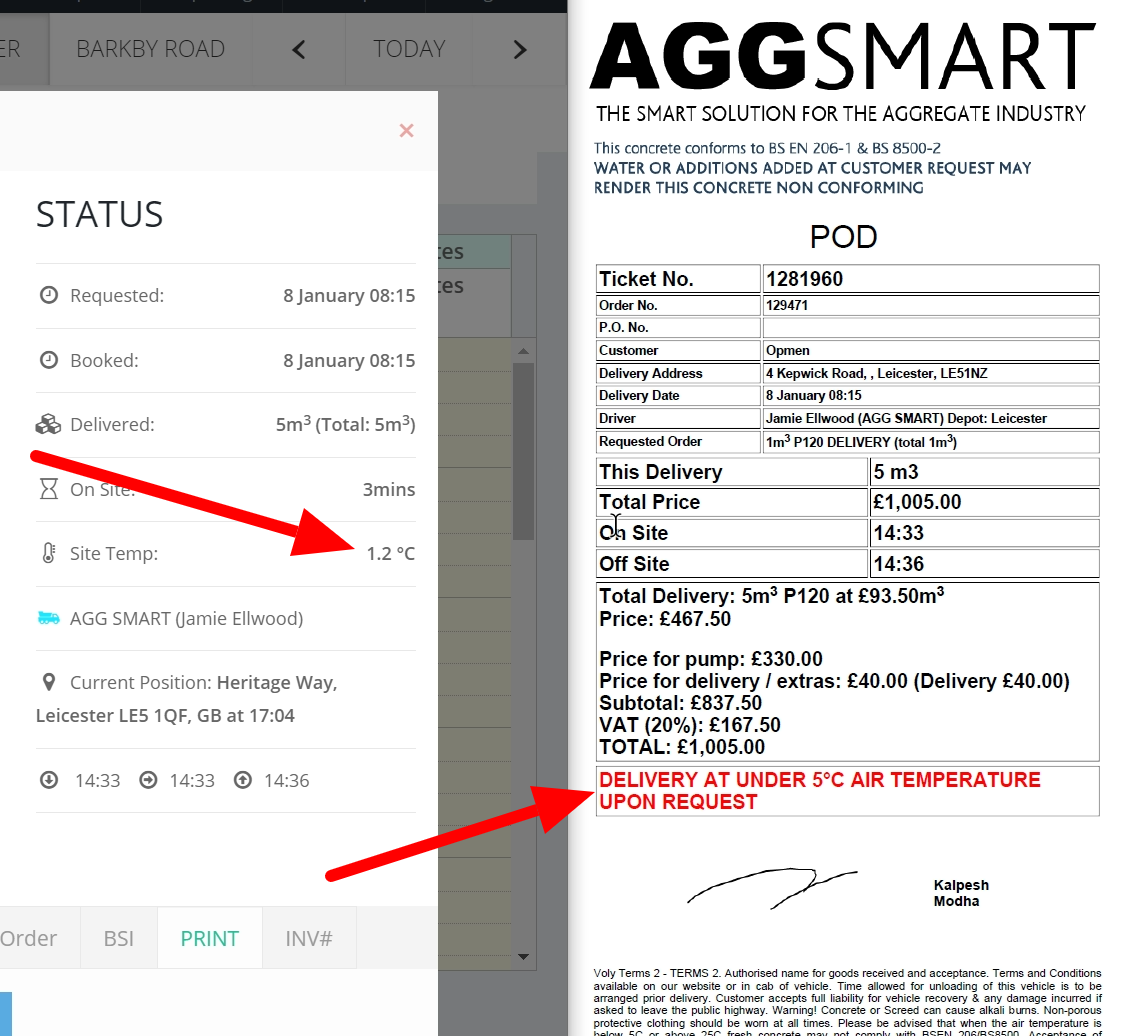Click the up-arrow circle icon beside 14:36

243,779
